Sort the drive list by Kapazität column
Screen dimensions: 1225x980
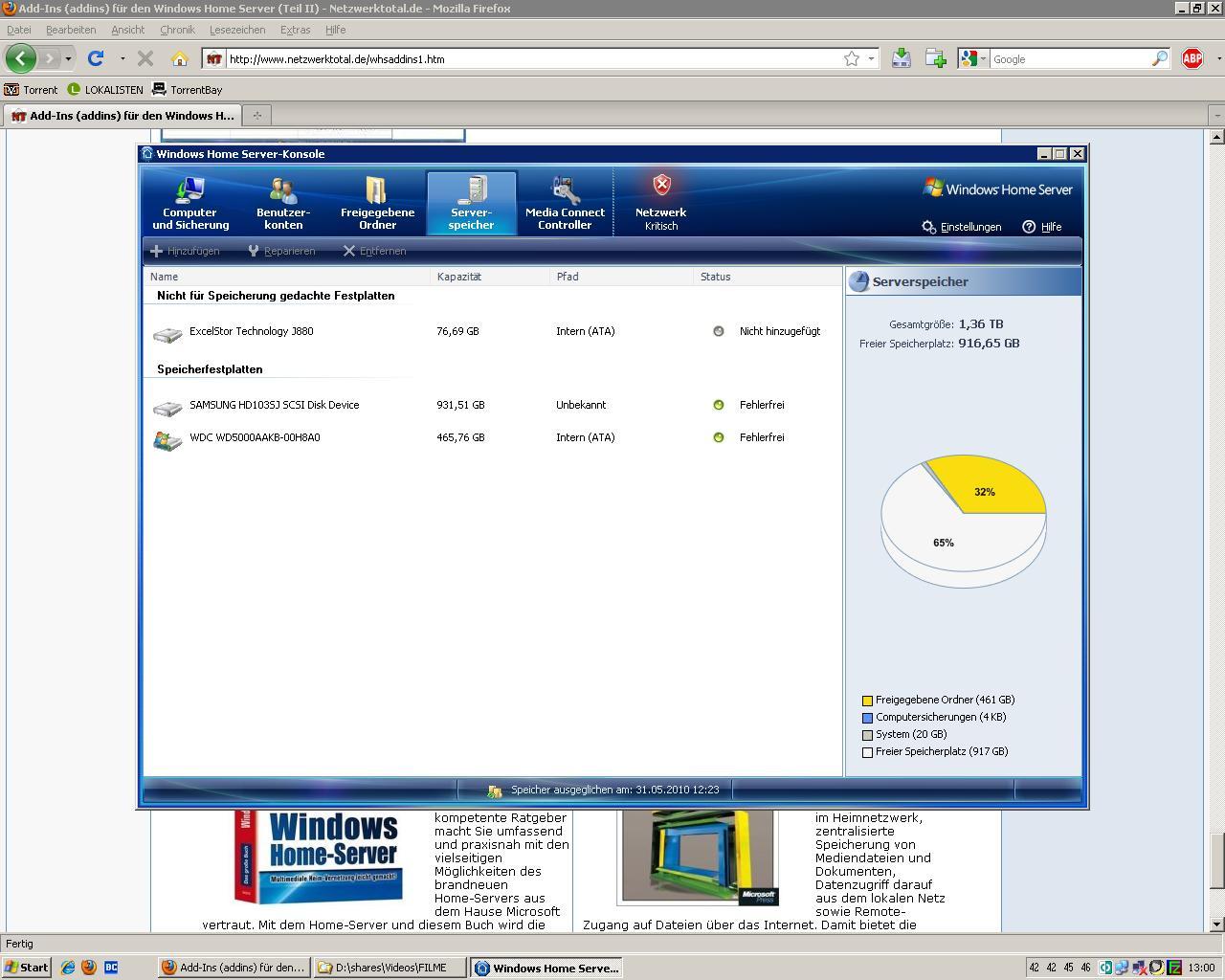490,277
